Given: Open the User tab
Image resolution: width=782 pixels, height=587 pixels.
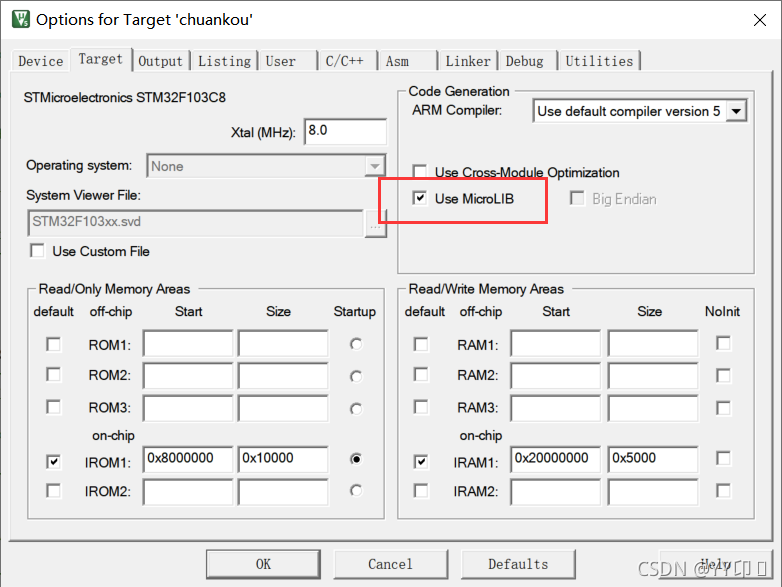Looking at the screenshot, I should [x=288, y=61].
